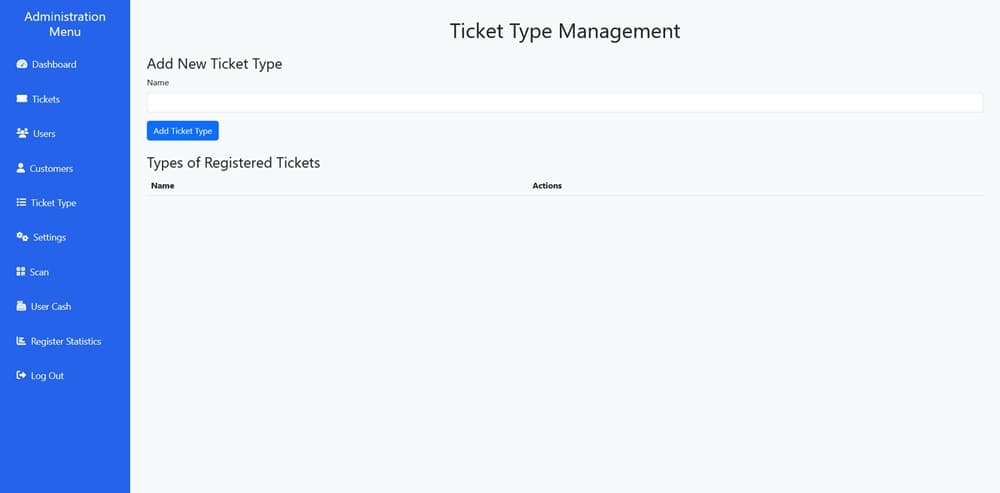The height and width of the screenshot is (493, 1000).
Task: Navigate to Register Statistics
Action: [x=66, y=342]
